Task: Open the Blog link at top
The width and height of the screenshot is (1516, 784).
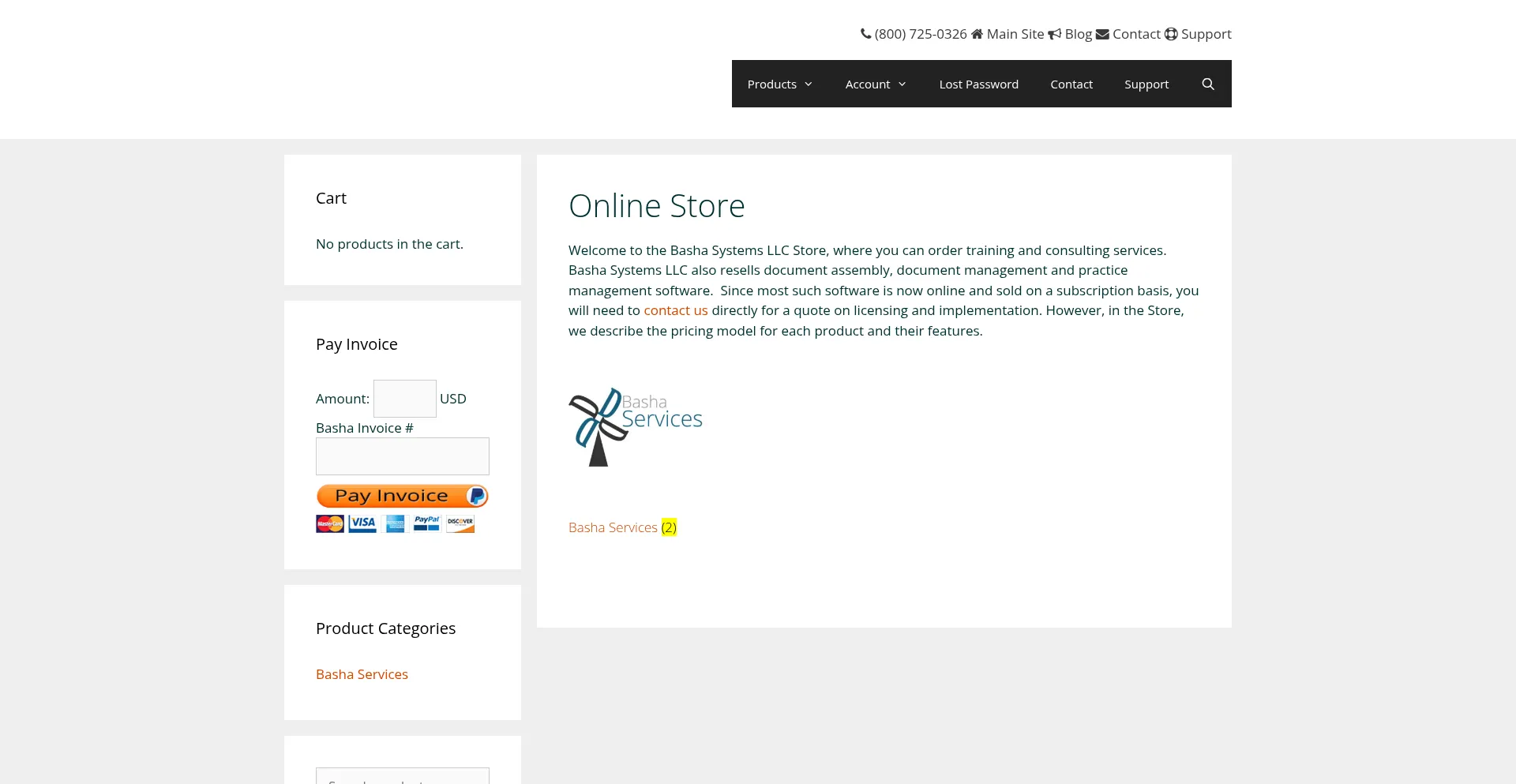Action: coord(1079,34)
